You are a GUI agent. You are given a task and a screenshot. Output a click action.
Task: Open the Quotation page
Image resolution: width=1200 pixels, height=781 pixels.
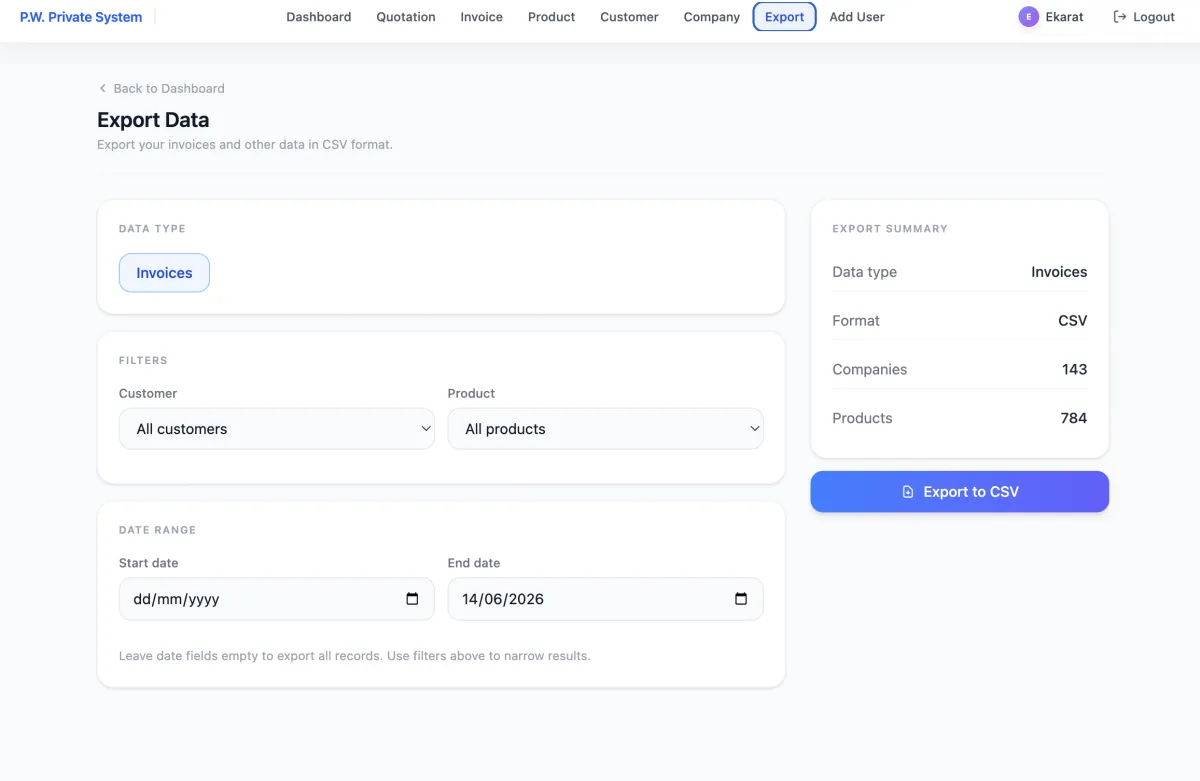pyautogui.click(x=406, y=17)
